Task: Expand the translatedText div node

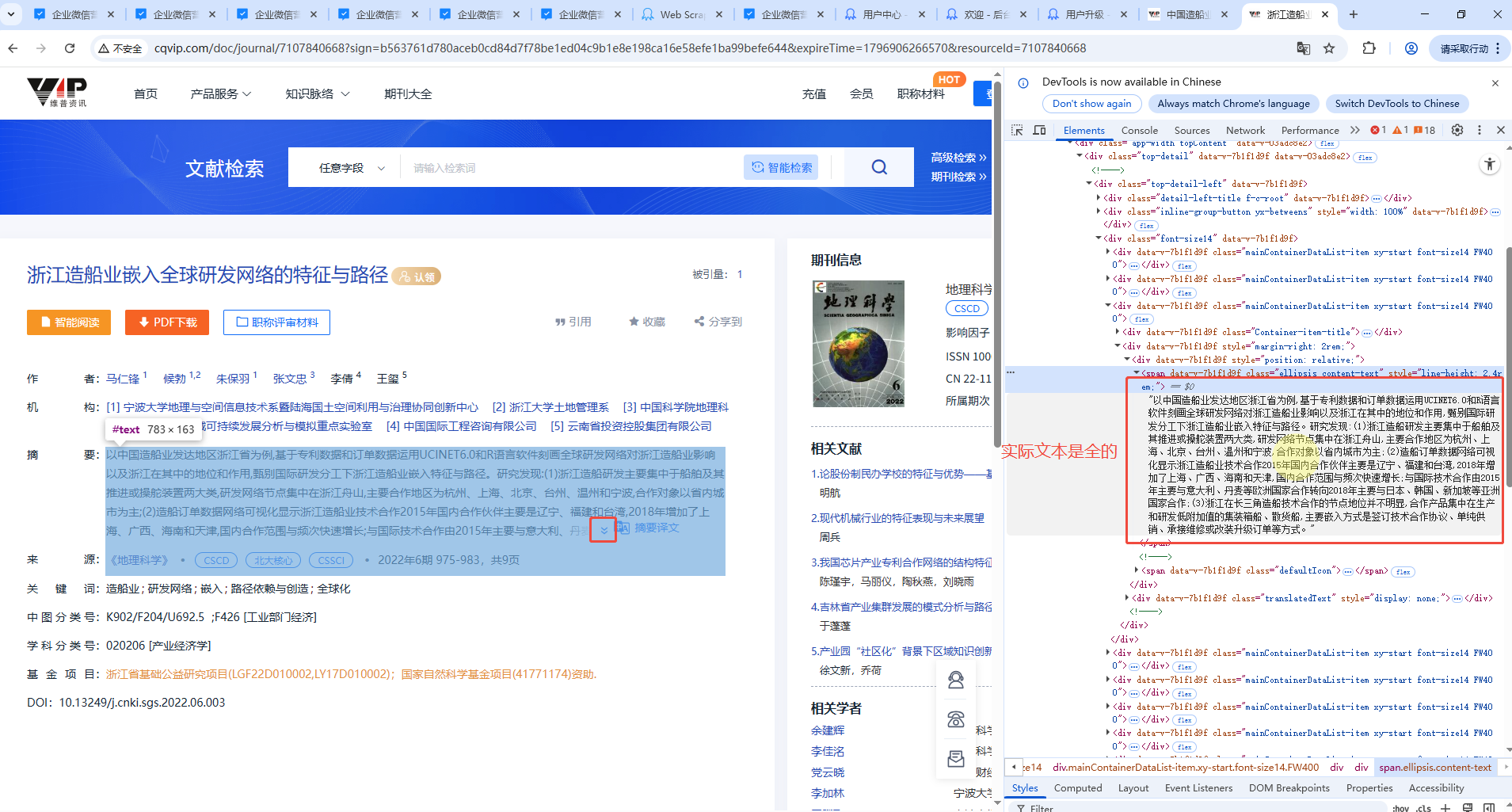Action: pyautogui.click(x=1127, y=598)
